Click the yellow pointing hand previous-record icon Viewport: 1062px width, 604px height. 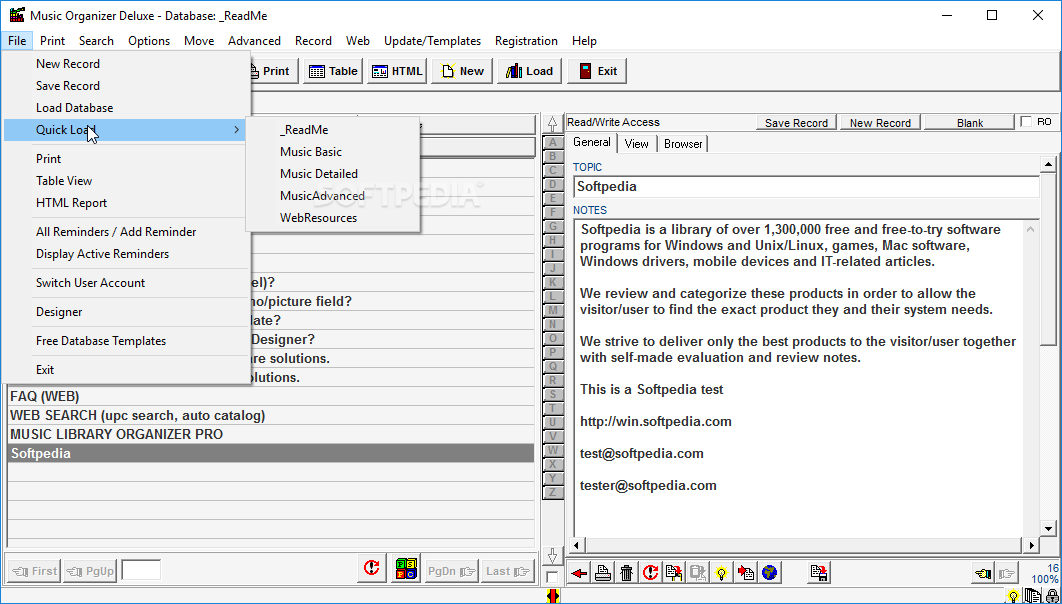click(x=983, y=574)
